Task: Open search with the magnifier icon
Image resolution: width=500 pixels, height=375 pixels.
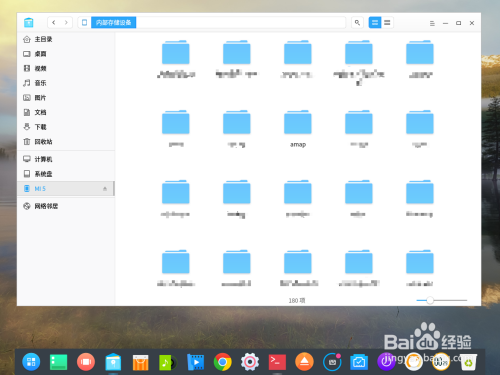Action: (357, 23)
